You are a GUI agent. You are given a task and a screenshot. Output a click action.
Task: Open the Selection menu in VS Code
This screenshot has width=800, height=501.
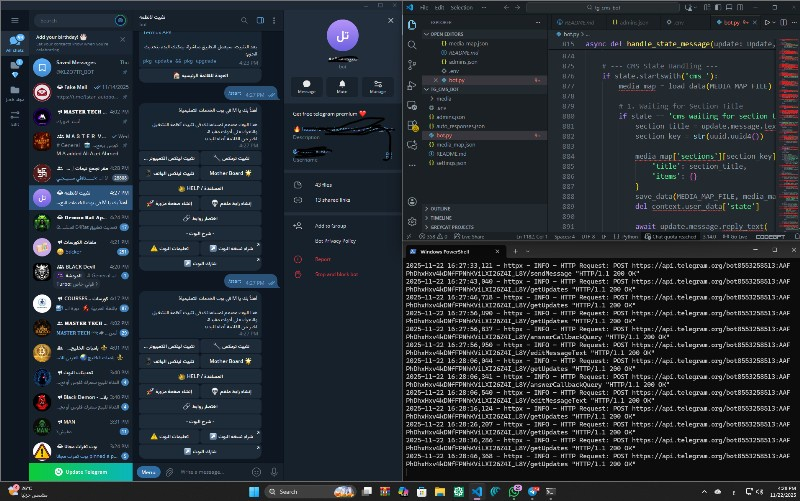(x=461, y=6)
